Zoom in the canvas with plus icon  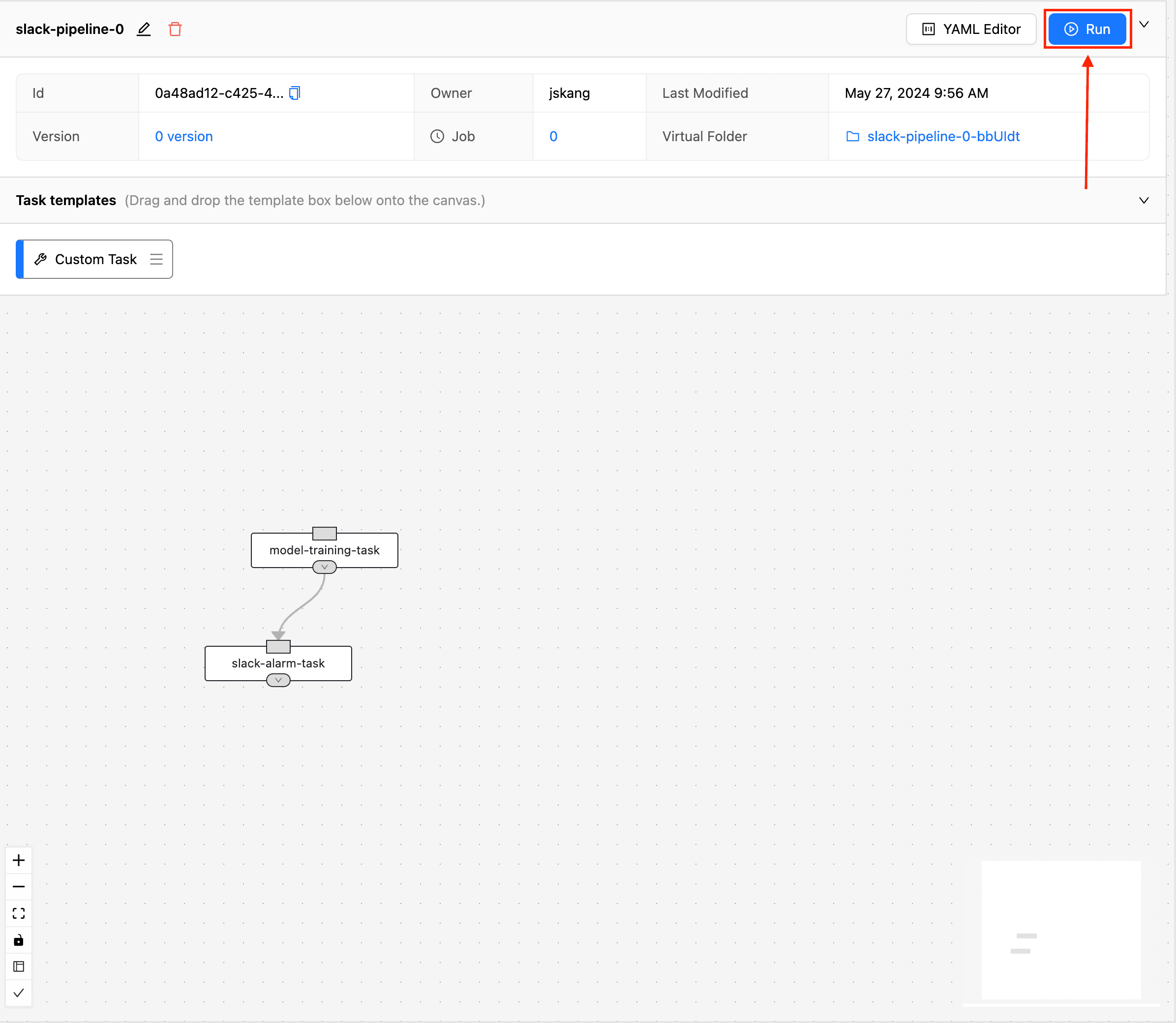[x=19, y=860]
